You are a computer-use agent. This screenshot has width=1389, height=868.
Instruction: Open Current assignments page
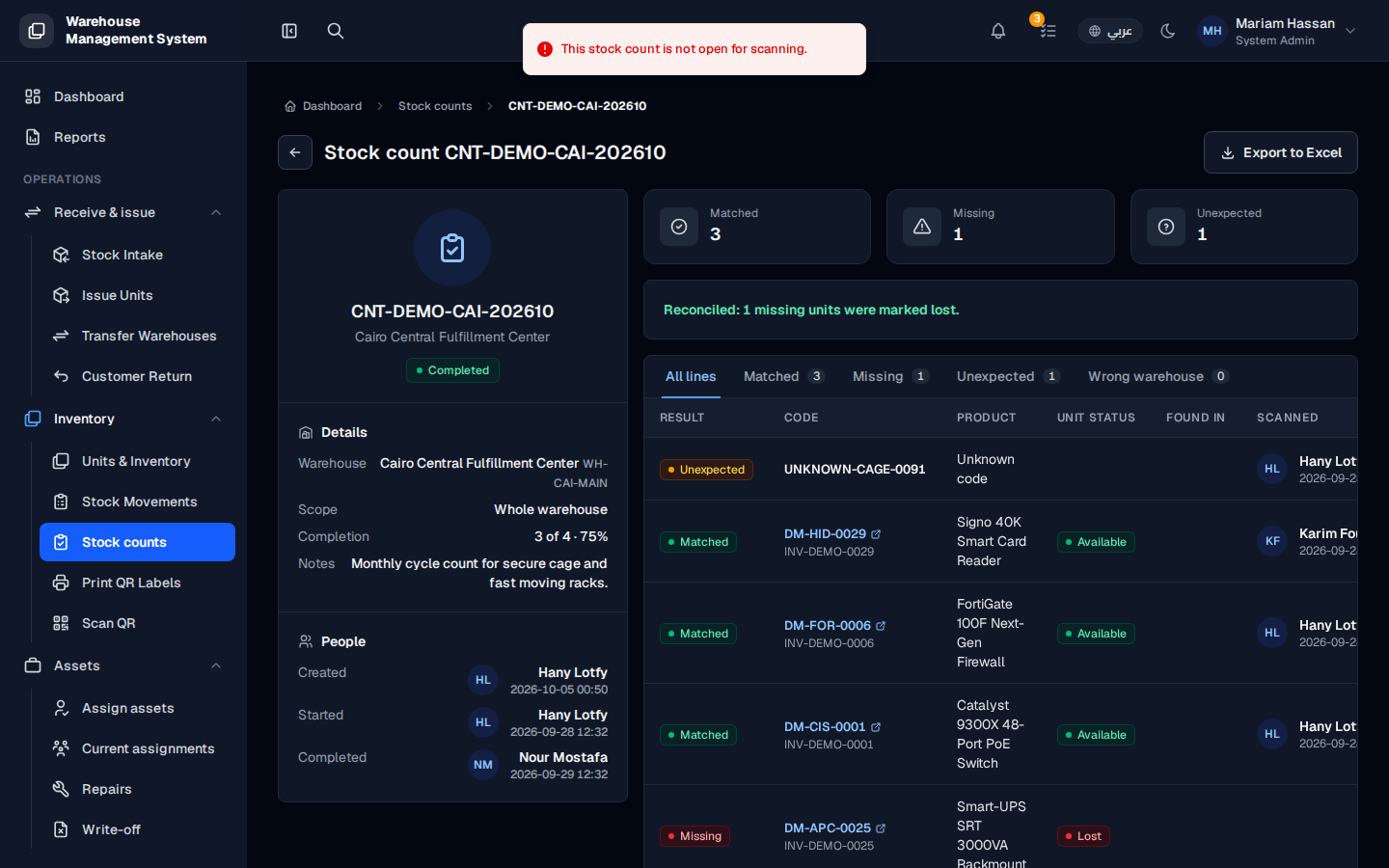pos(137,748)
